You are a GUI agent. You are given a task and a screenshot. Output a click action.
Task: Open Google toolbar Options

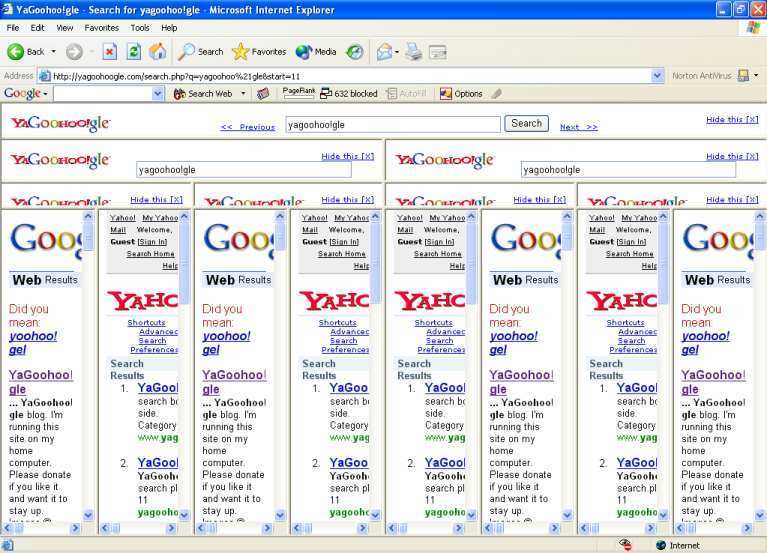coord(461,93)
